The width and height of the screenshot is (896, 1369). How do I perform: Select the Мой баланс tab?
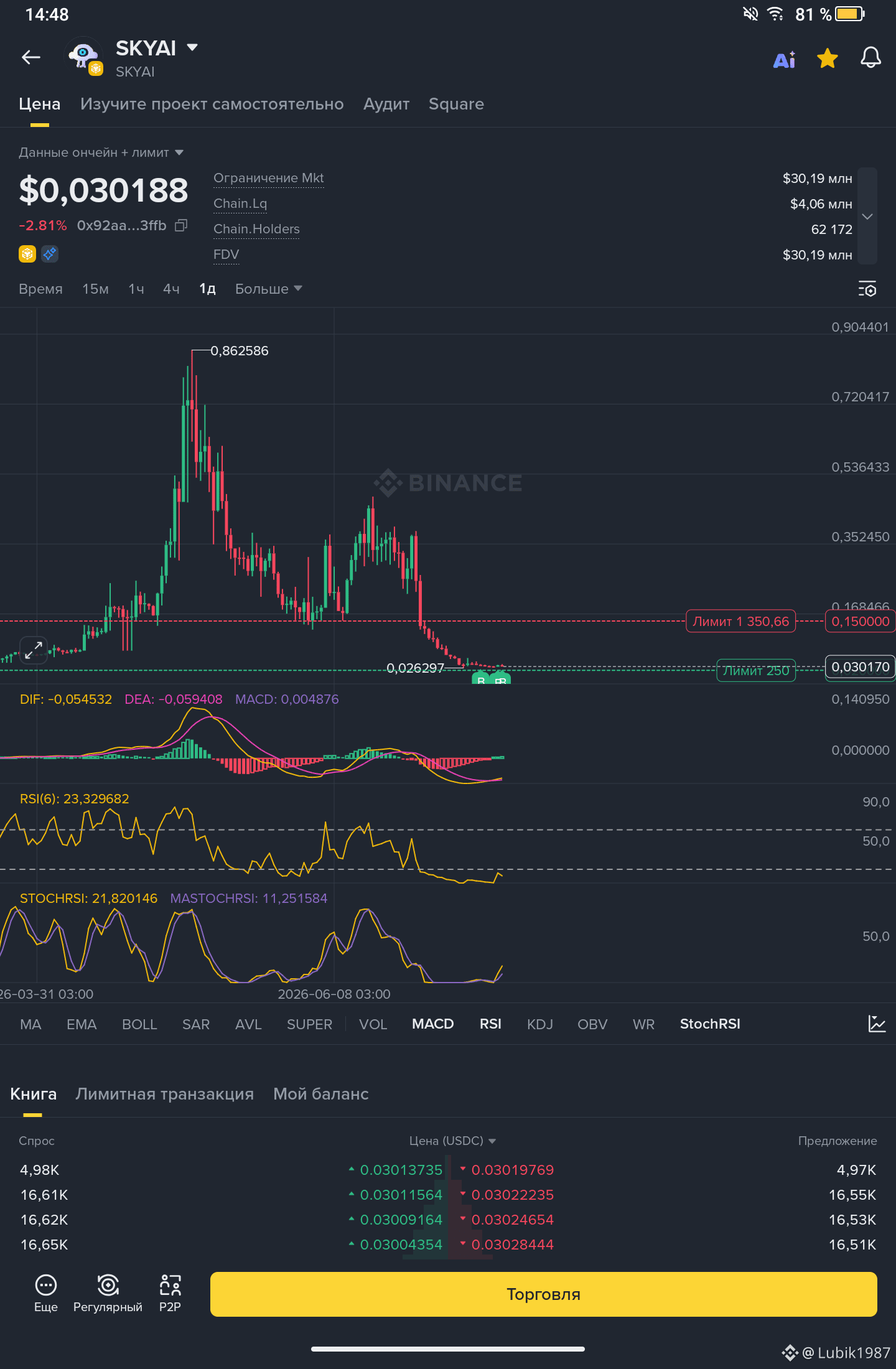pyautogui.click(x=321, y=1094)
